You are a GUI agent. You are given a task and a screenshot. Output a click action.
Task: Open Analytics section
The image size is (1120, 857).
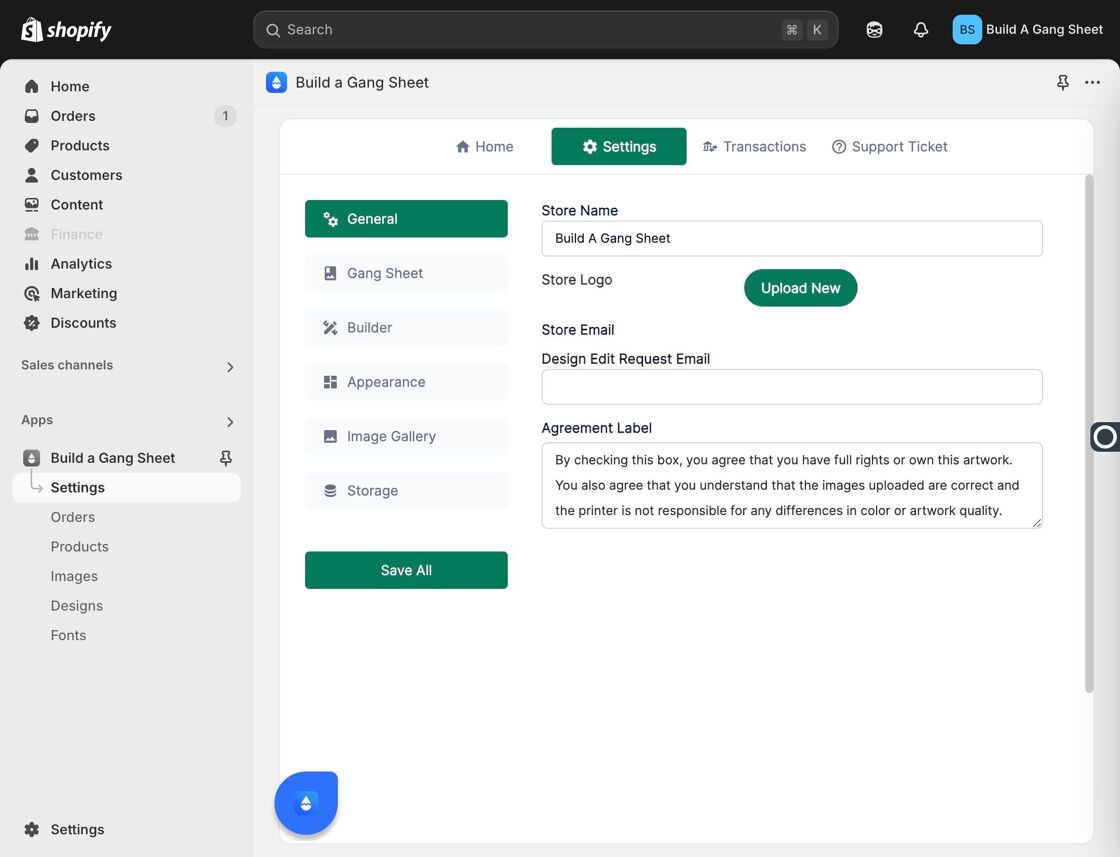[x=81, y=264]
